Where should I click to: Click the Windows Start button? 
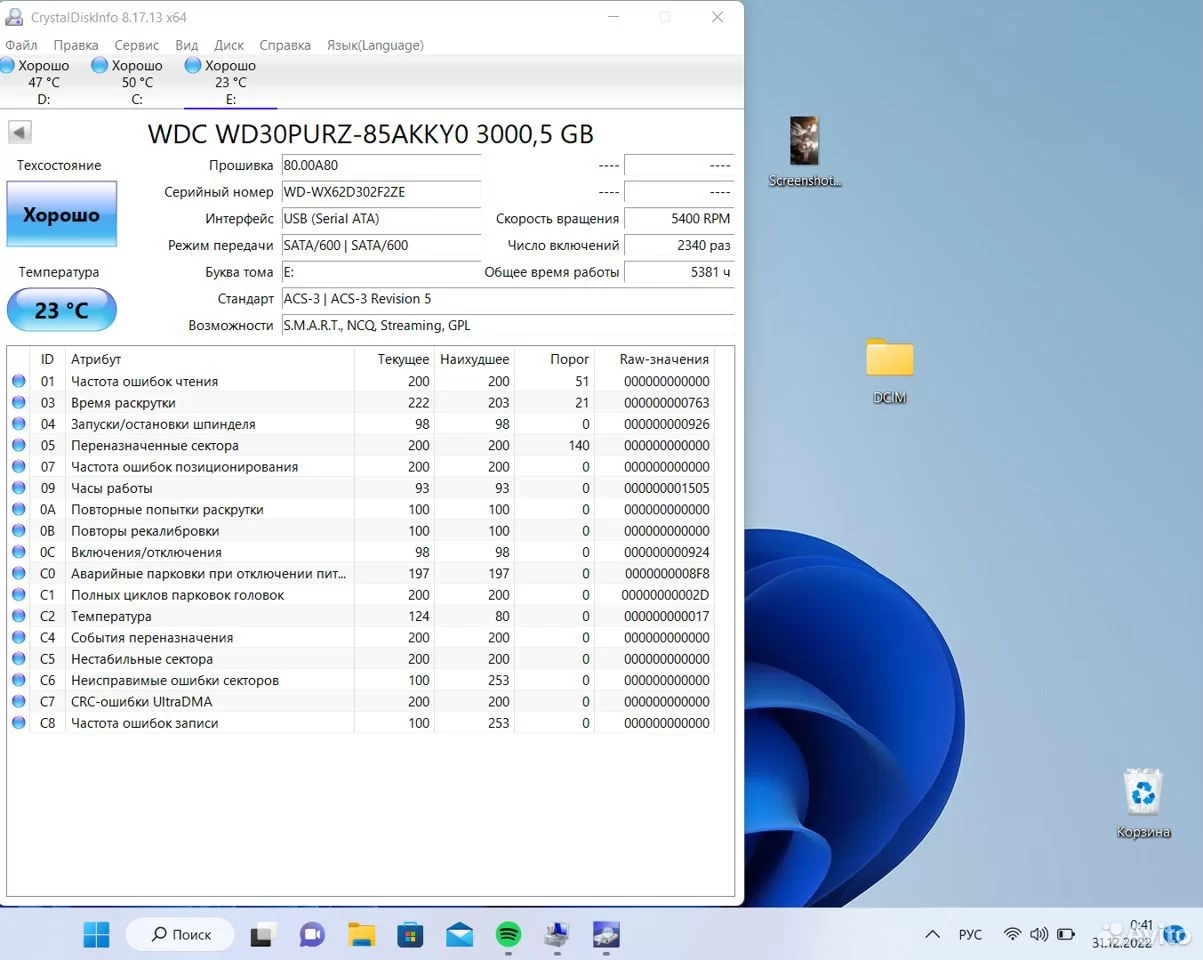click(x=96, y=935)
